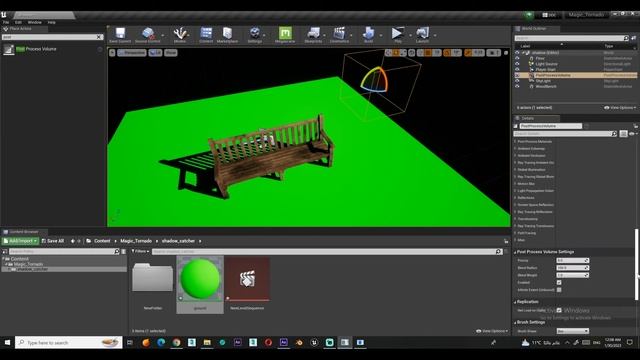
Task: Go to Magic_Tornado breadcrumb
Action: (136, 241)
